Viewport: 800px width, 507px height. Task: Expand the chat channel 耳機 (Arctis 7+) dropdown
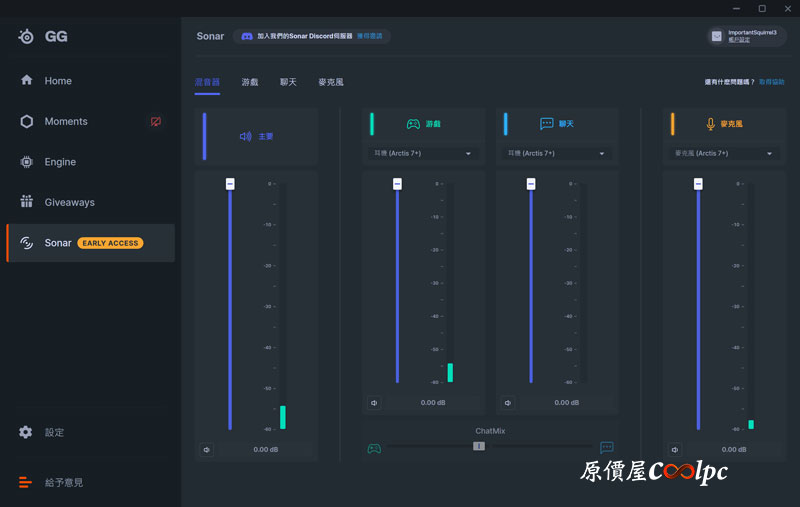(556, 154)
